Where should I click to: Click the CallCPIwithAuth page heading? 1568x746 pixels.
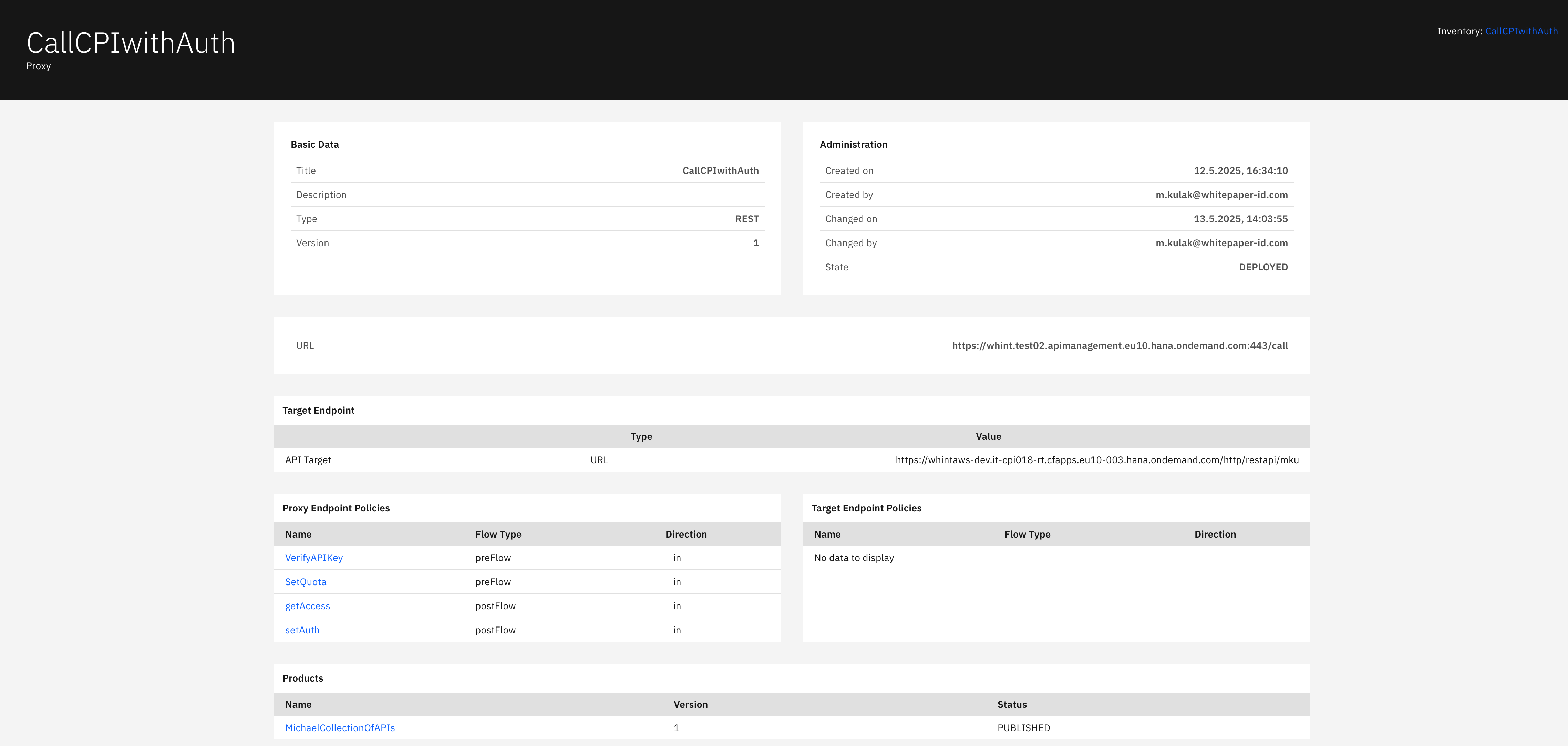pyautogui.click(x=131, y=43)
